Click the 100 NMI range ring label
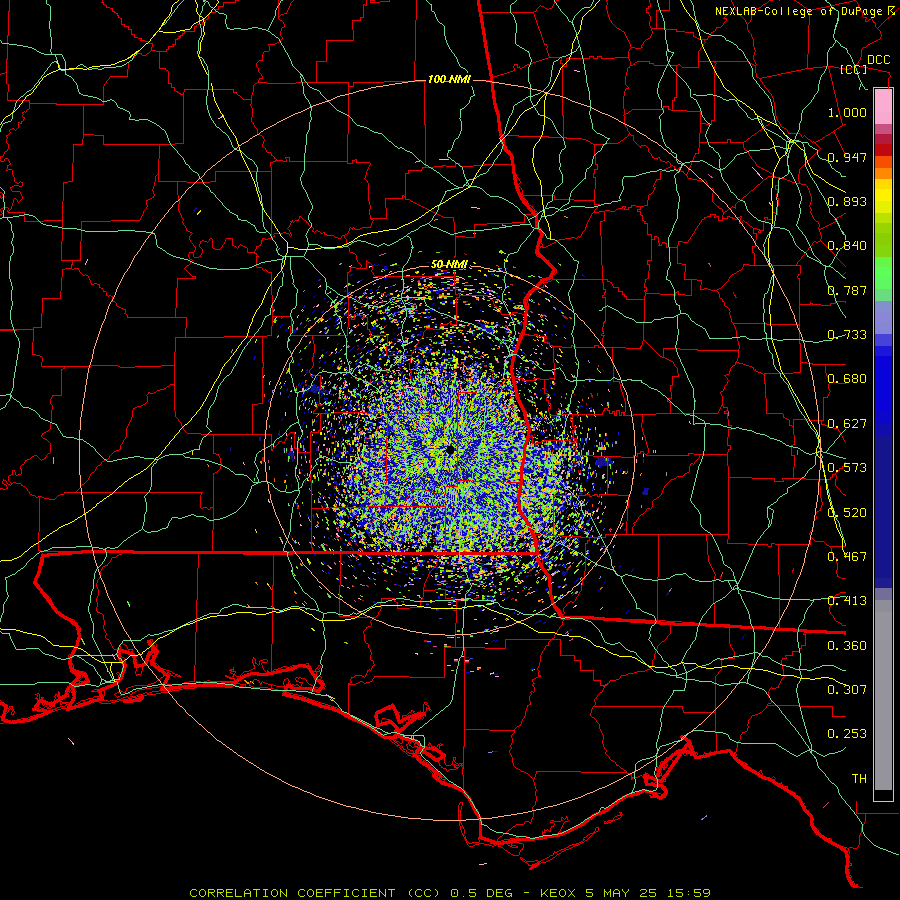 (x=449, y=79)
